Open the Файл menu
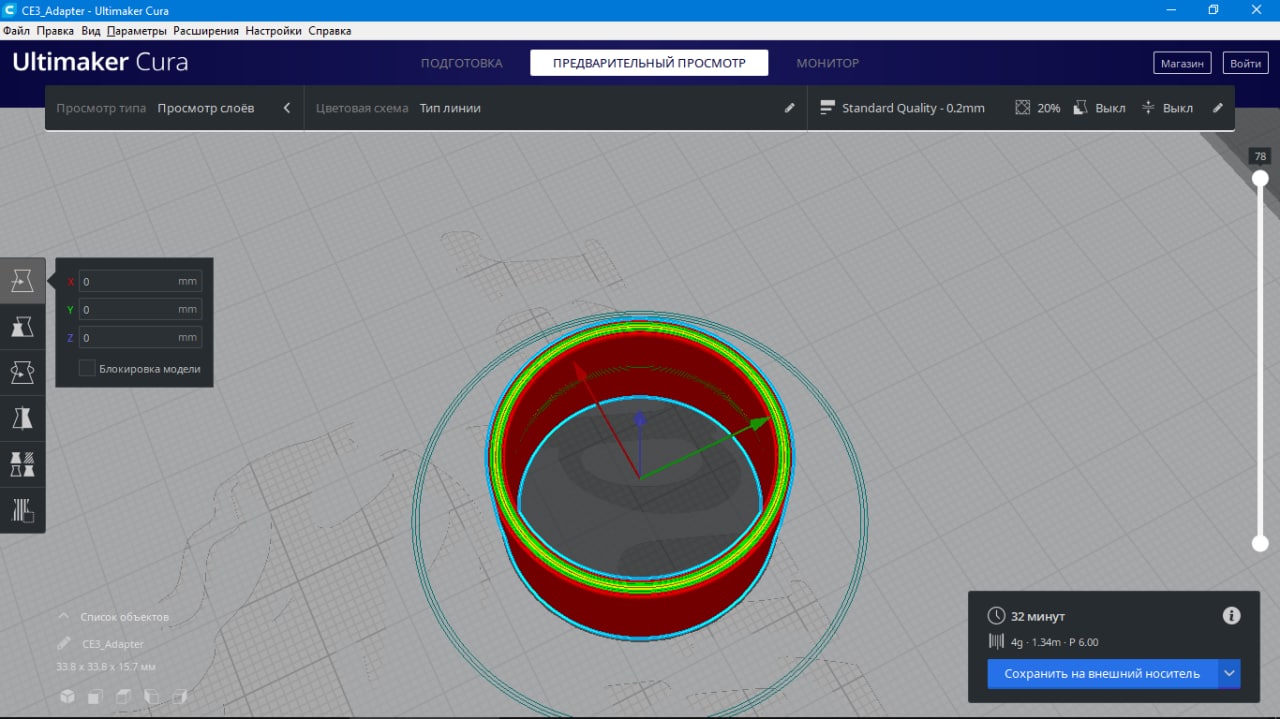Screen dimensions: 1280x719 pyautogui.click(x=17, y=31)
